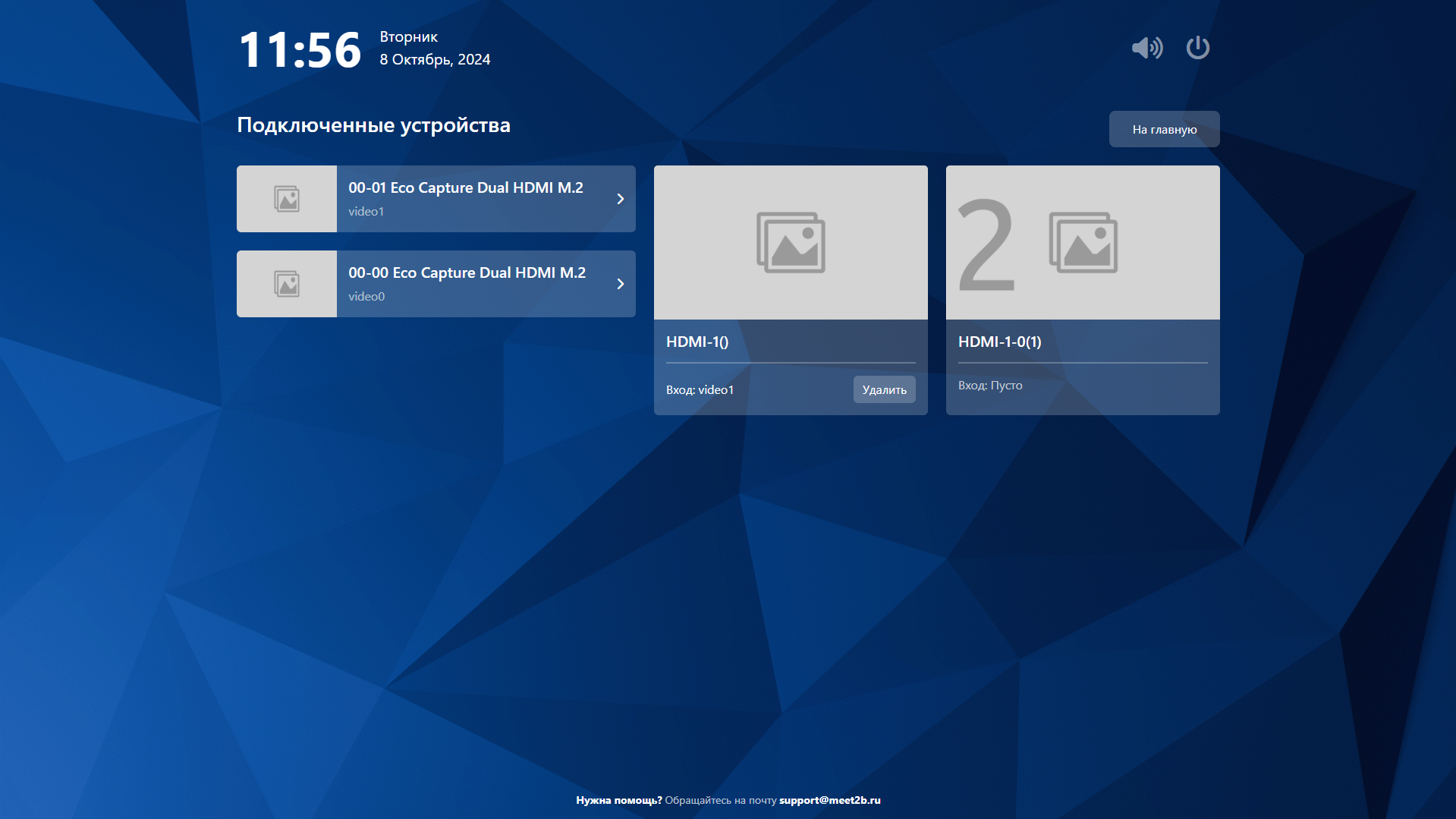Image resolution: width=1456 pixels, height=819 pixels.
Task: Click the Вход: Пусто input label
Action: pyautogui.click(x=990, y=386)
